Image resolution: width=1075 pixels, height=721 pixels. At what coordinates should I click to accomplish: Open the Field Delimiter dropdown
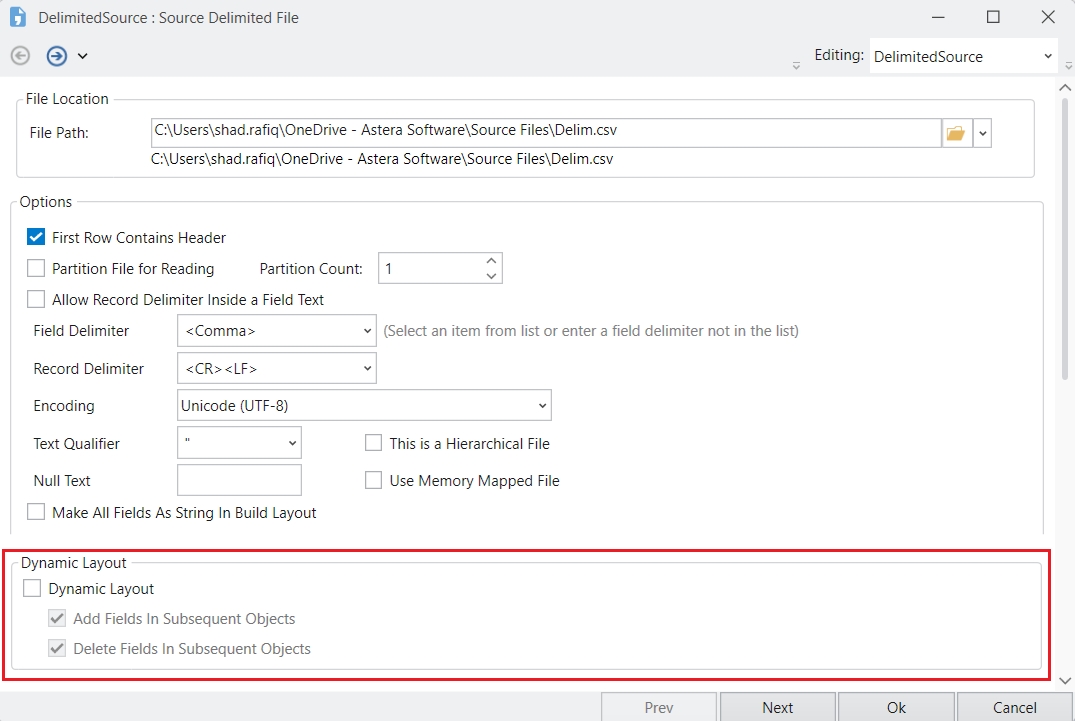276,331
